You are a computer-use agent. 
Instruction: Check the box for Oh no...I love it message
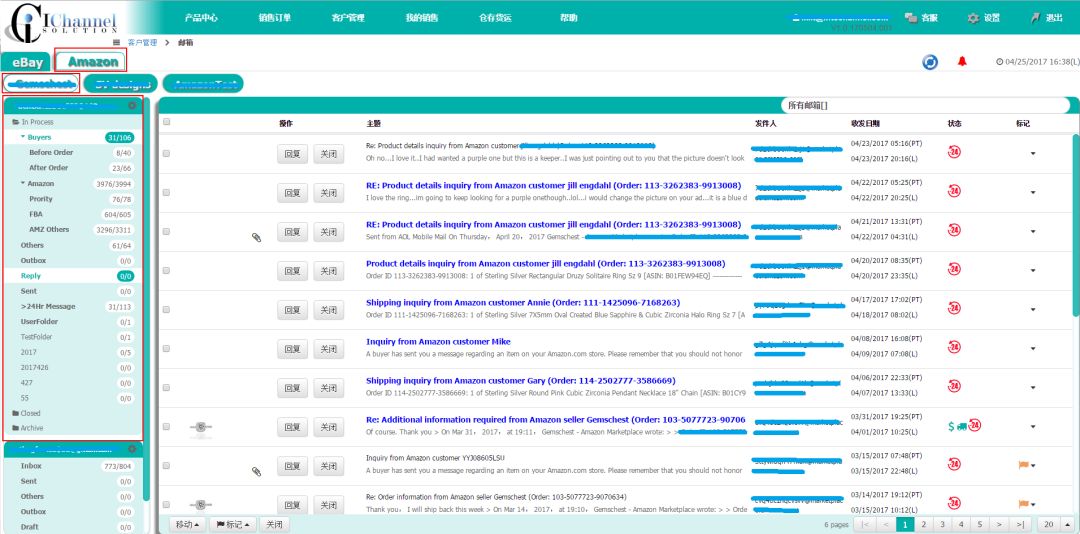(166, 154)
